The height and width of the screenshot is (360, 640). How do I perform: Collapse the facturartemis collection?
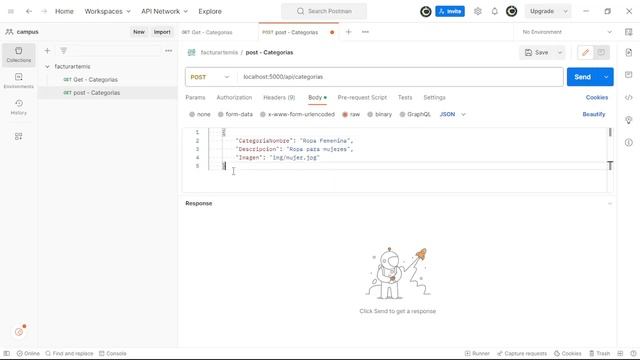coord(47,67)
